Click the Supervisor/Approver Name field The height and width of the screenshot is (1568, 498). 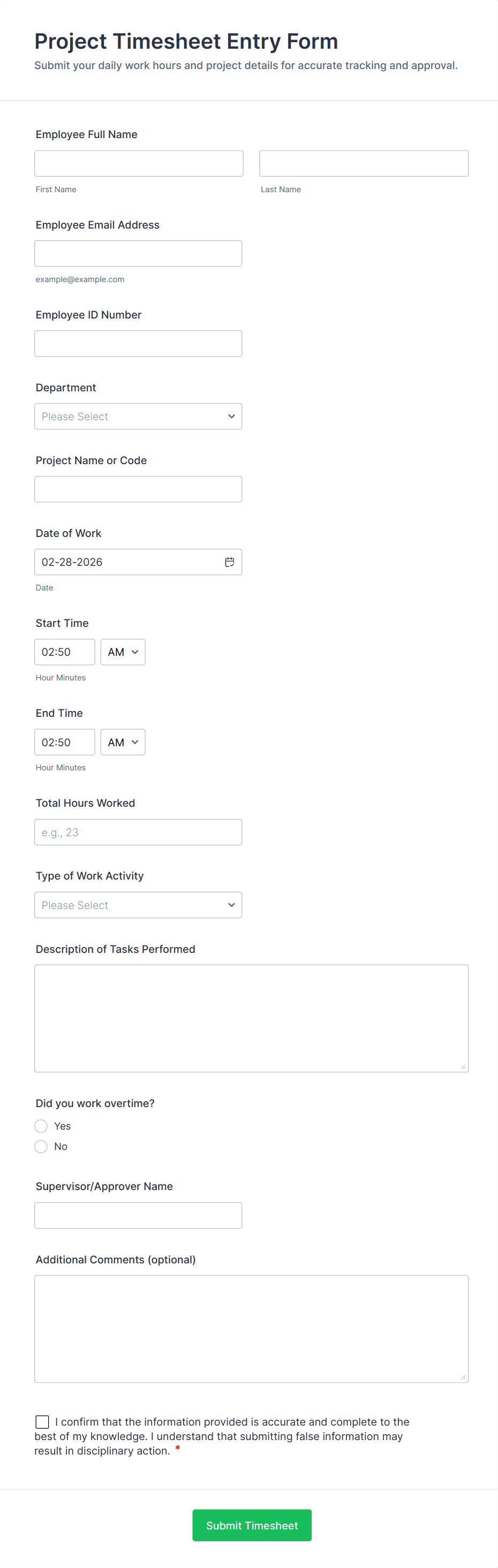click(138, 1216)
